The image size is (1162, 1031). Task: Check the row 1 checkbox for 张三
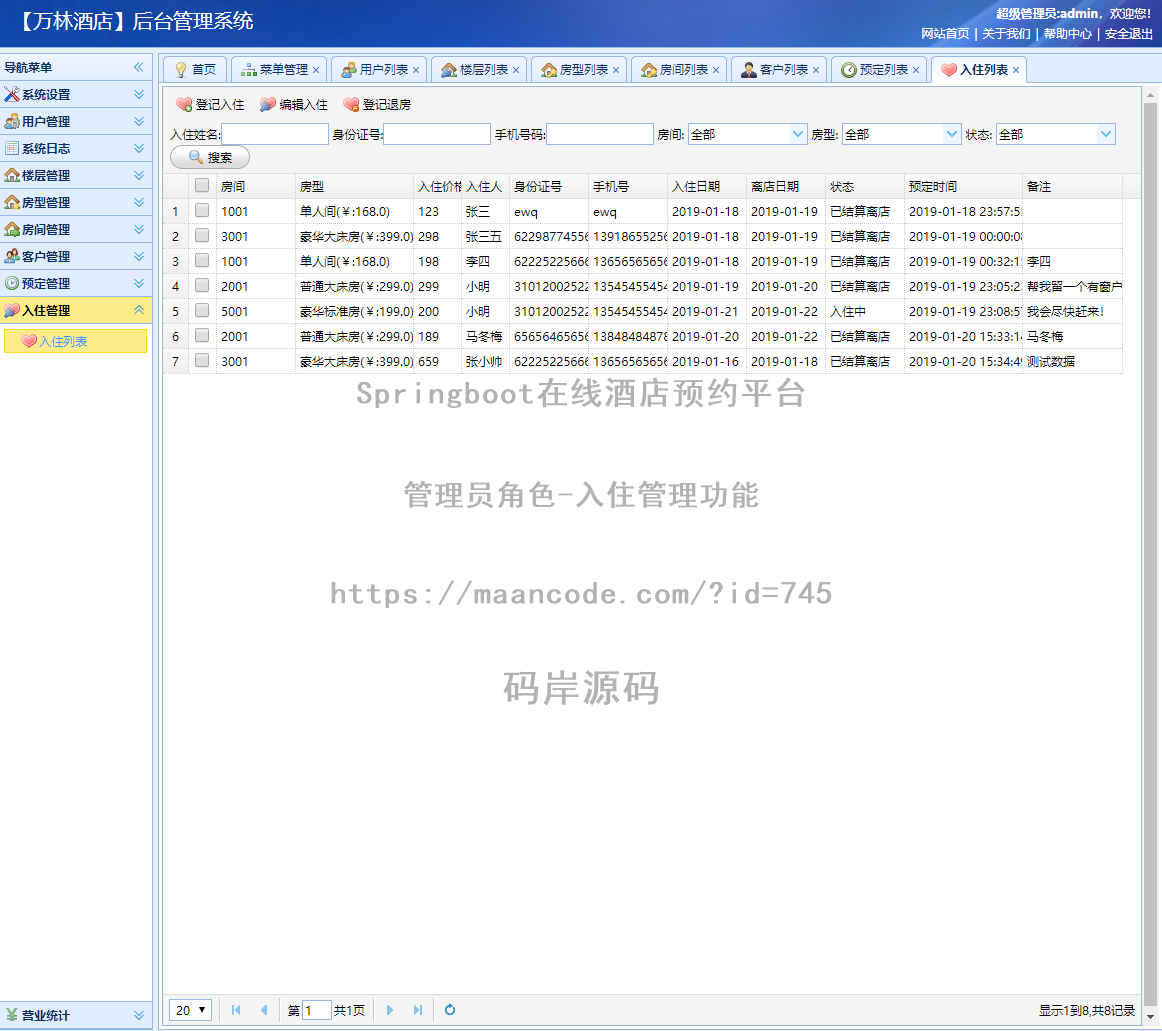pos(202,210)
